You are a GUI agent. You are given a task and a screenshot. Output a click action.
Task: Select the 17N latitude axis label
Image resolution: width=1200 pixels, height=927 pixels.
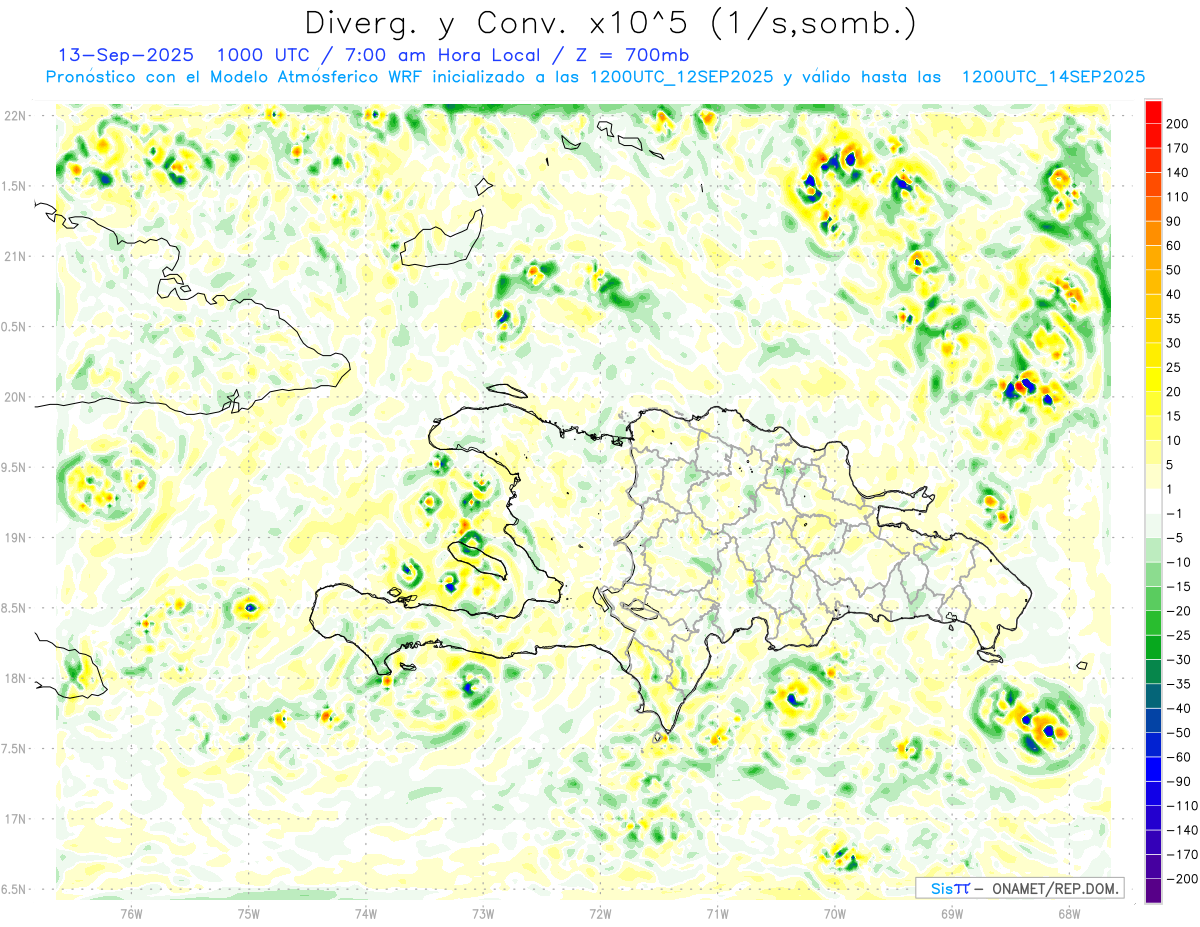click(16, 819)
